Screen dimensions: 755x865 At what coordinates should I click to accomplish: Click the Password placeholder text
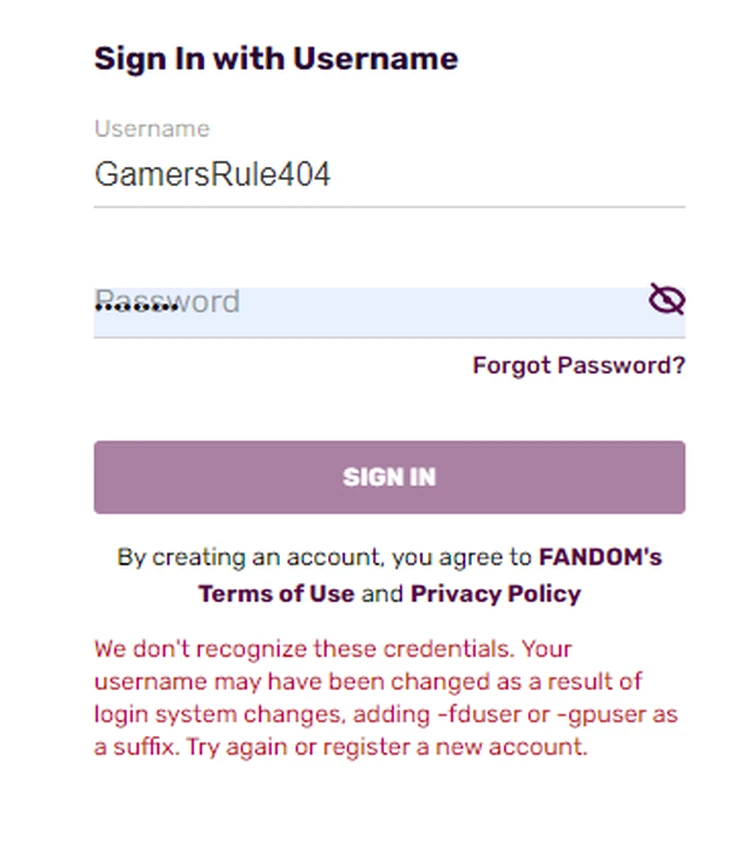pos(166,301)
